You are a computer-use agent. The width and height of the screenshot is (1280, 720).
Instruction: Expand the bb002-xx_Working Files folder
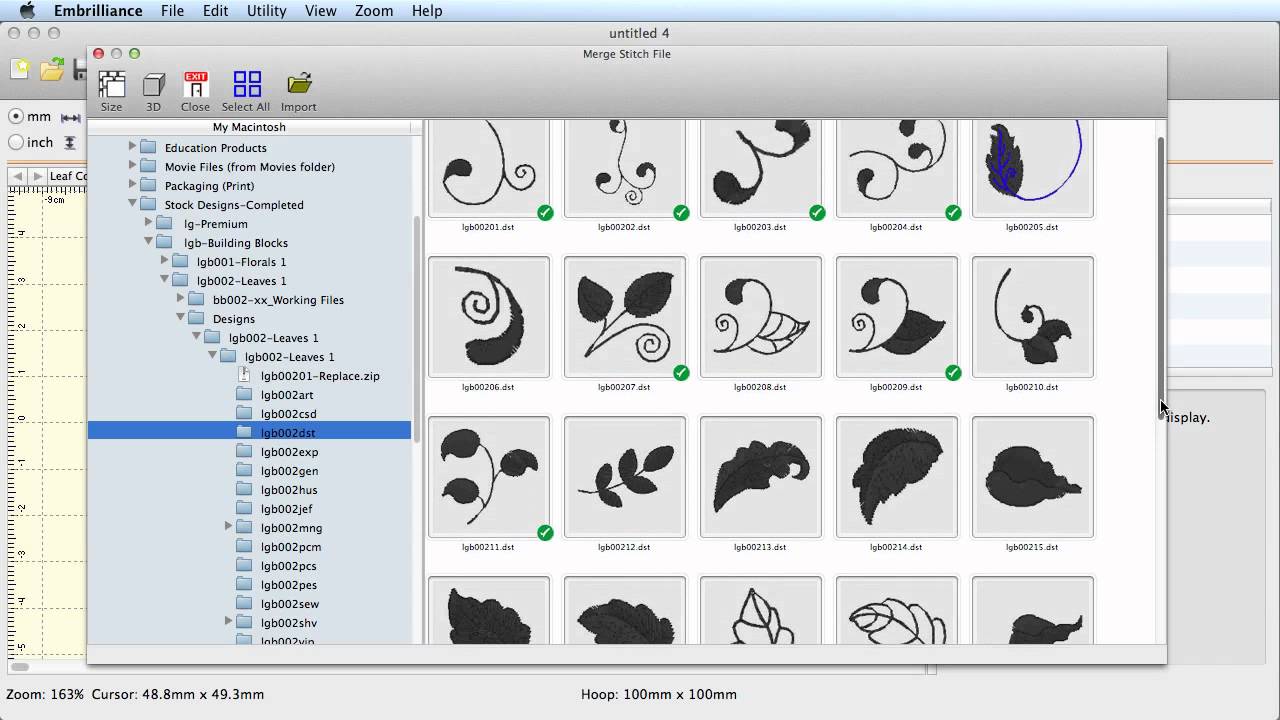click(180, 299)
